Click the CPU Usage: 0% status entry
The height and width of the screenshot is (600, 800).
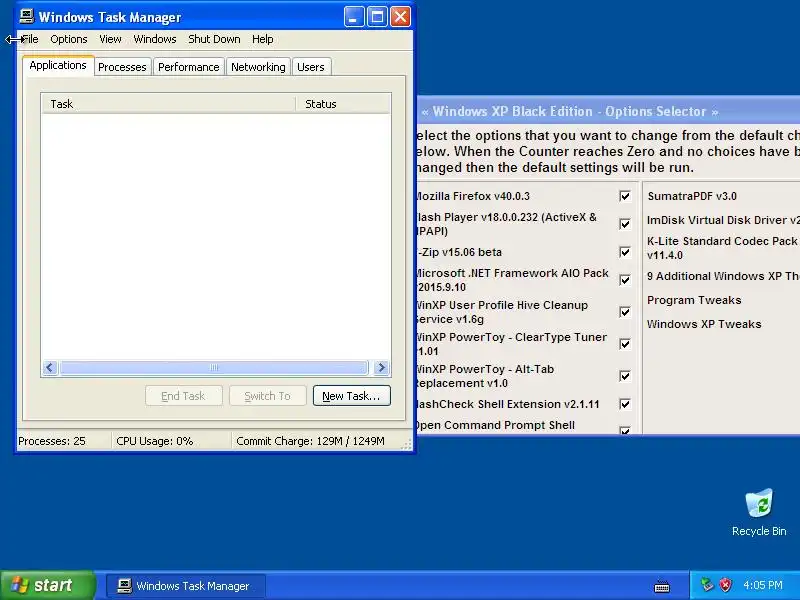tap(155, 441)
